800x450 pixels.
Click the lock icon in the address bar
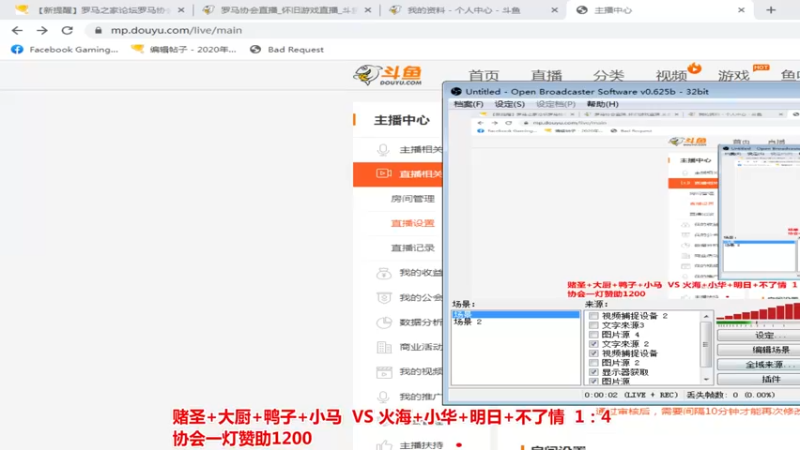point(98,31)
